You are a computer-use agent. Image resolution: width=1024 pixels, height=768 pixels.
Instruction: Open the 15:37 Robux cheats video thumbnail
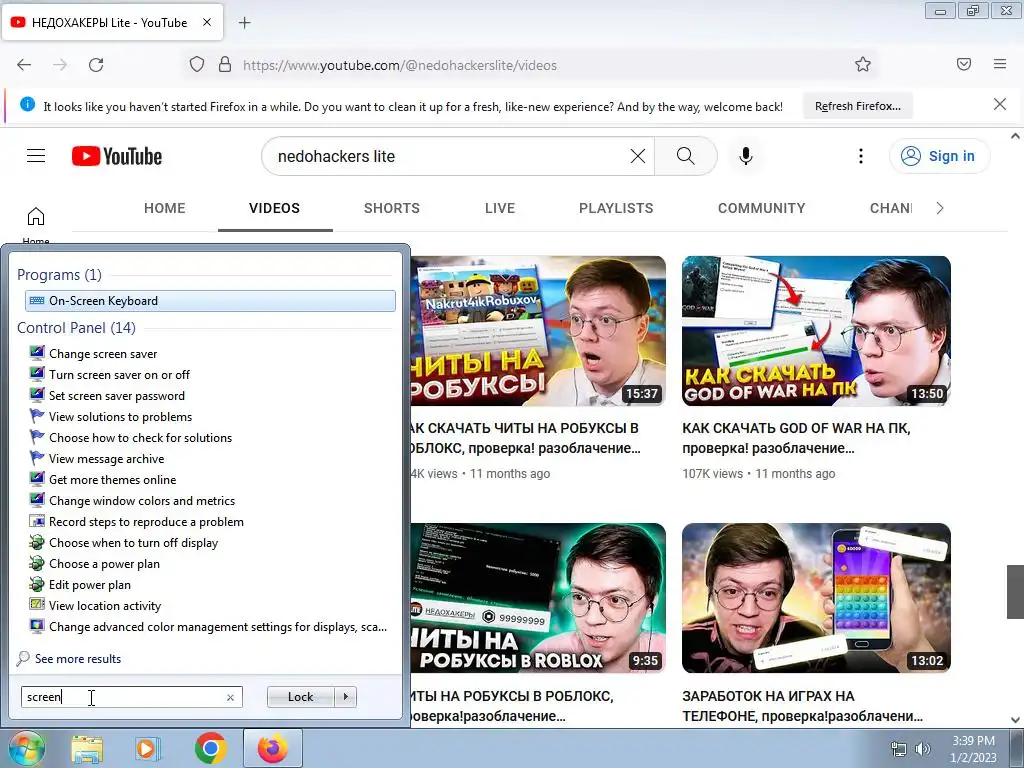[538, 331]
